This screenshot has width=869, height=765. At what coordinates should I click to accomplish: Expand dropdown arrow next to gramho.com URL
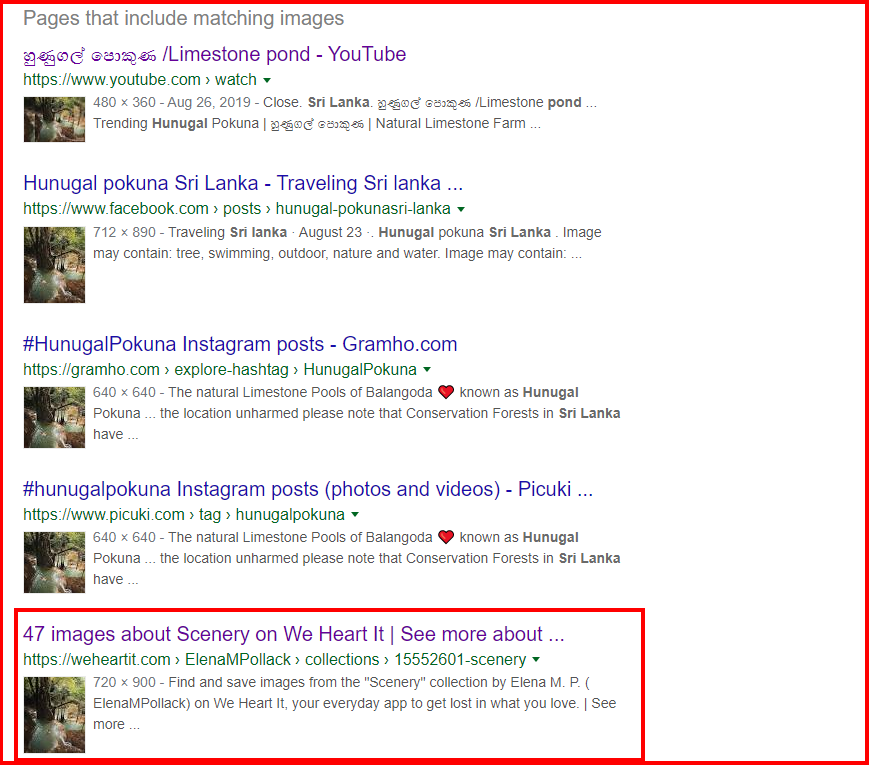pos(427,370)
